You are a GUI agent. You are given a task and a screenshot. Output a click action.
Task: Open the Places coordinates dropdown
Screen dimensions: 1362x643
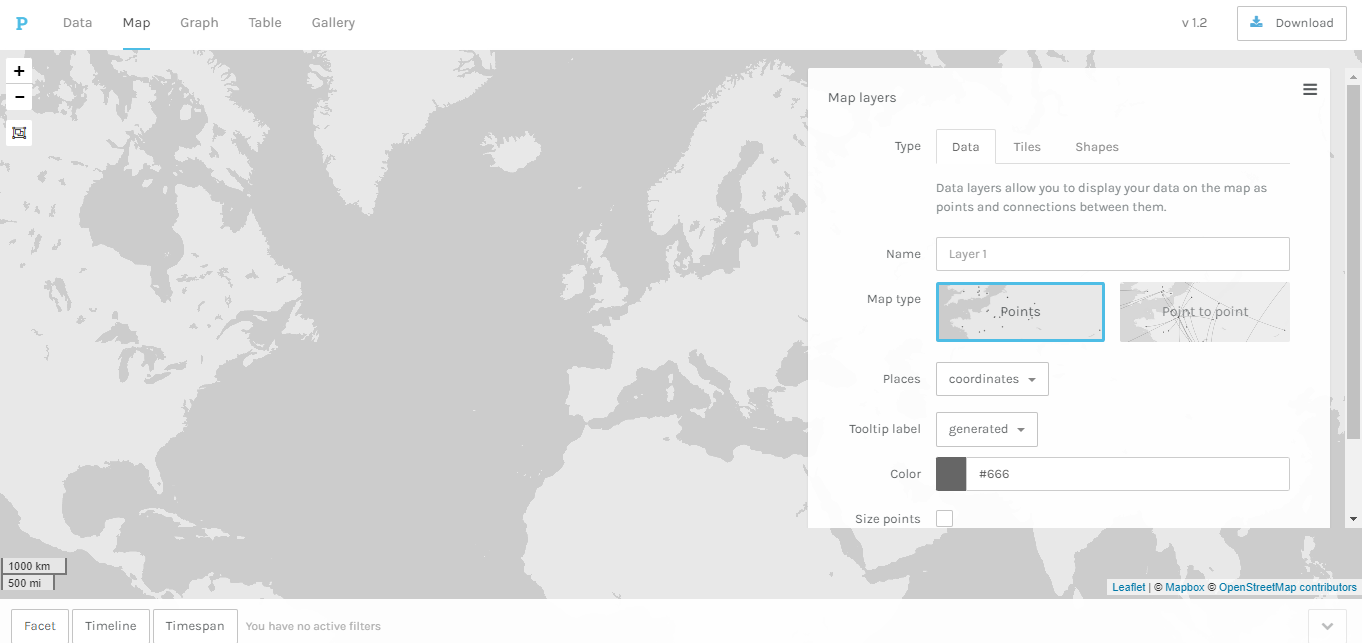(992, 379)
